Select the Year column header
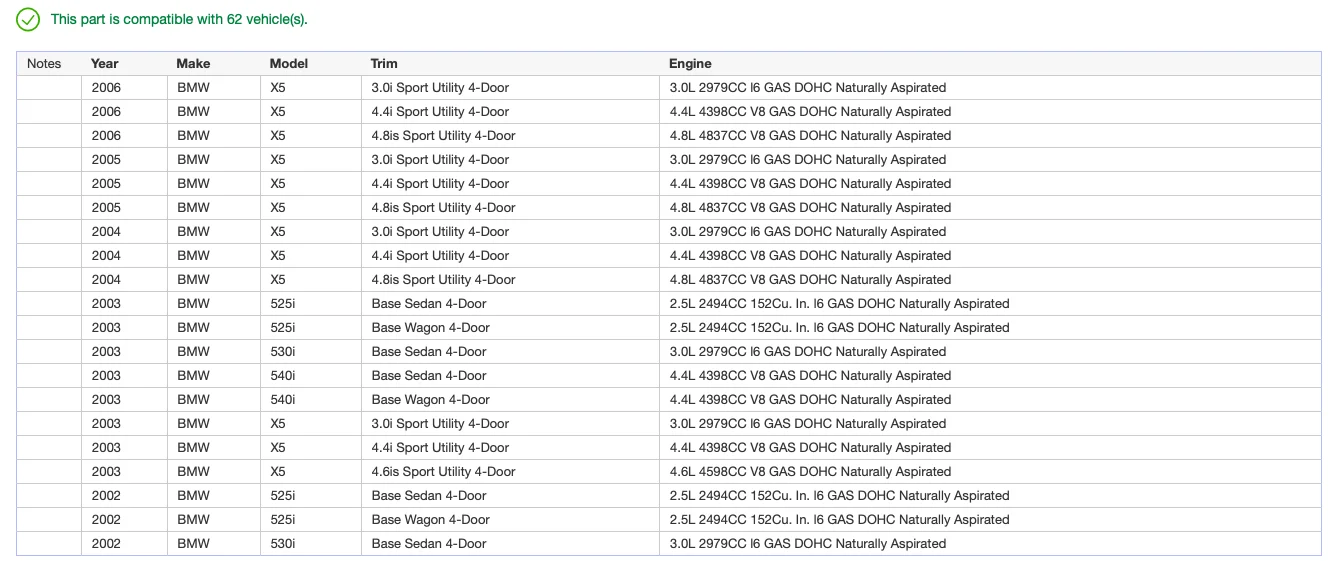The width and height of the screenshot is (1331, 561). click(104, 63)
